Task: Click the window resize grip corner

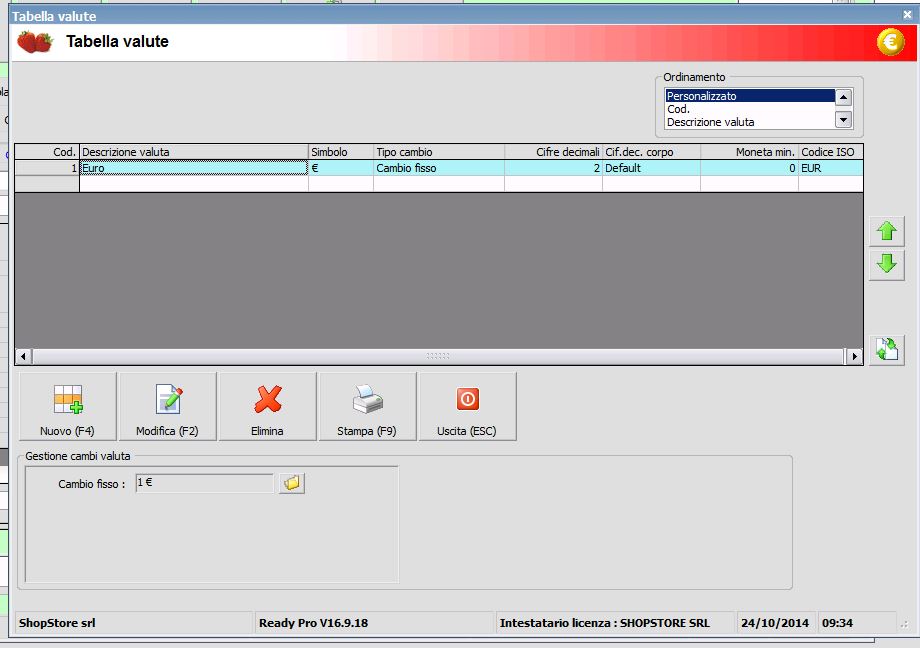Action: pyautogui.click(x=905, y=625)
